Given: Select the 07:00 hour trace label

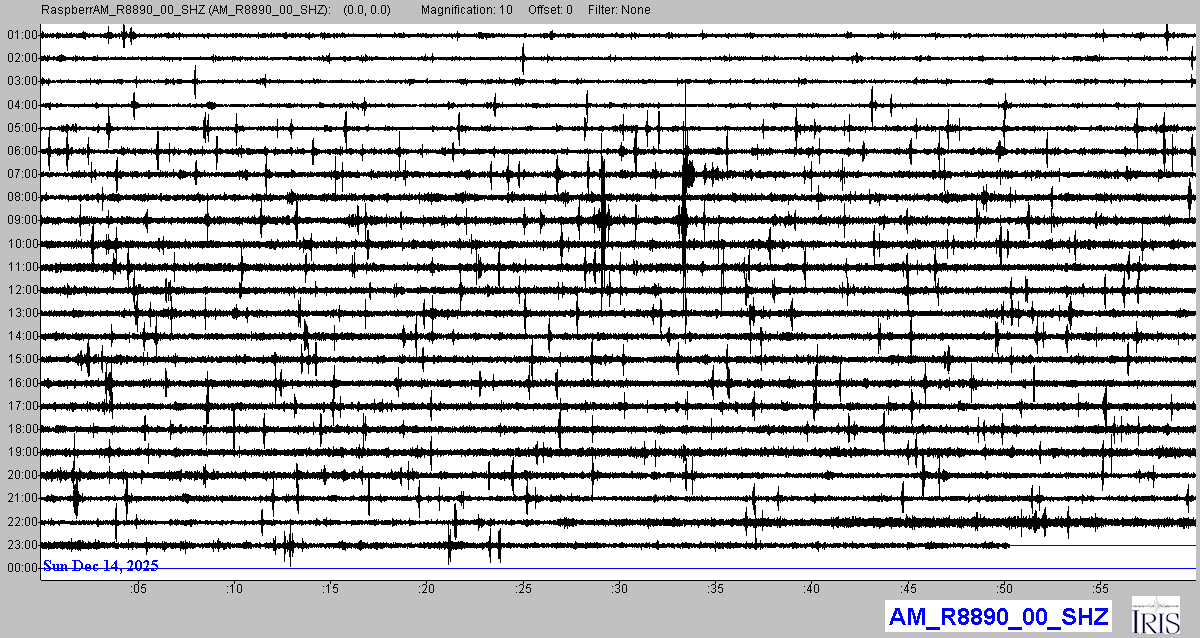Looking at the screenshot, I should coord(21,174).
